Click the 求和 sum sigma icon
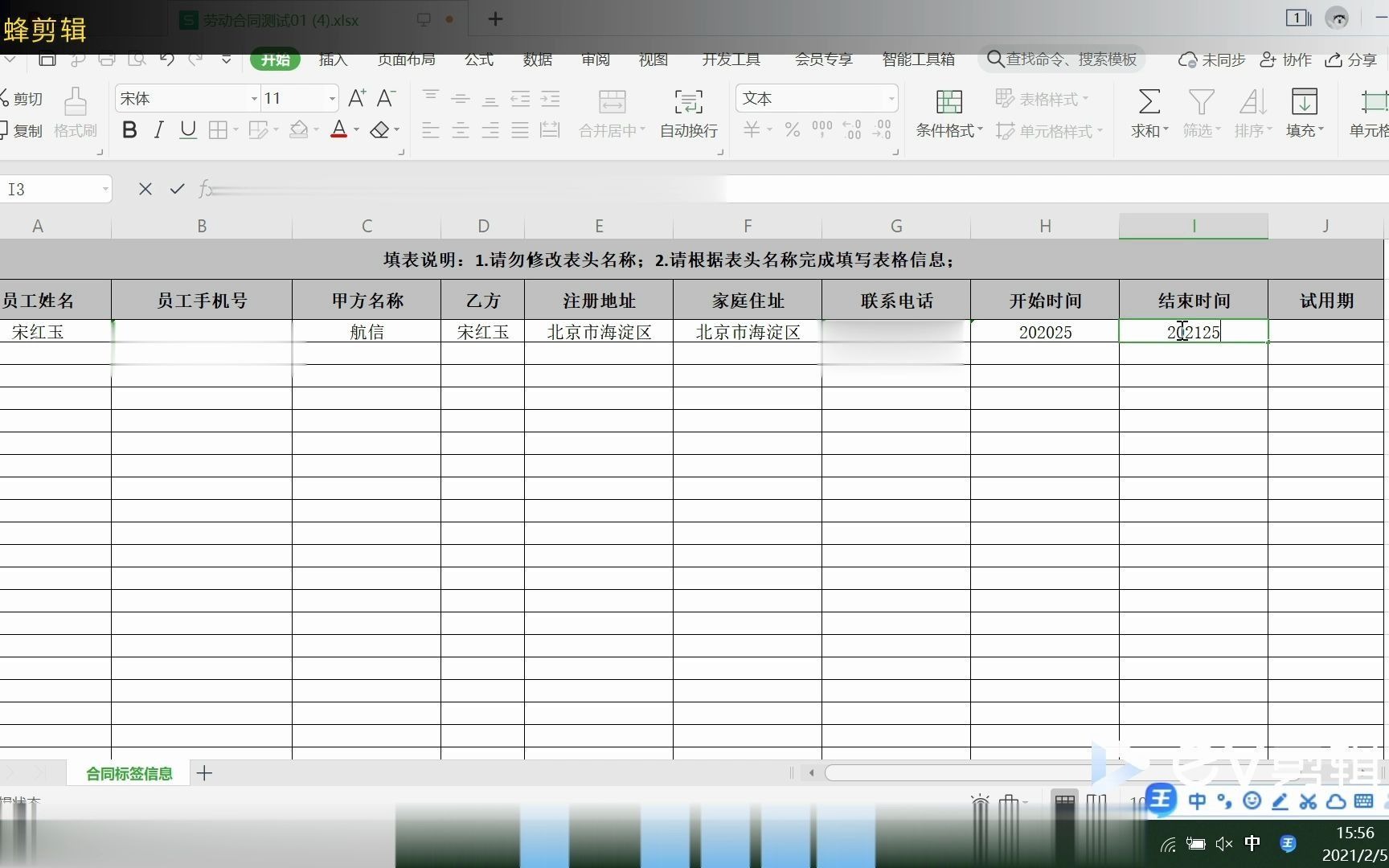 [x=1149, y=113]
